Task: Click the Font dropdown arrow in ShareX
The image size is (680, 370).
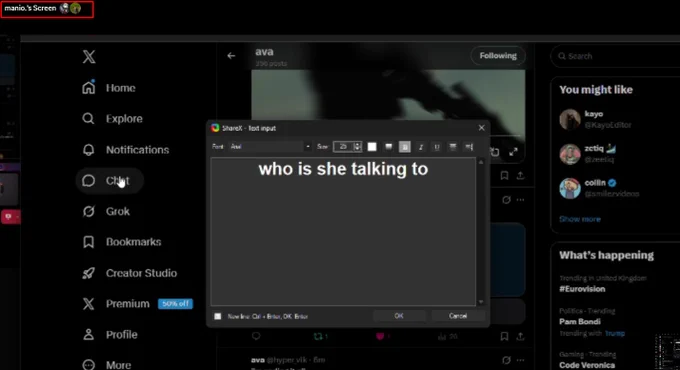Action: [308, 147]
